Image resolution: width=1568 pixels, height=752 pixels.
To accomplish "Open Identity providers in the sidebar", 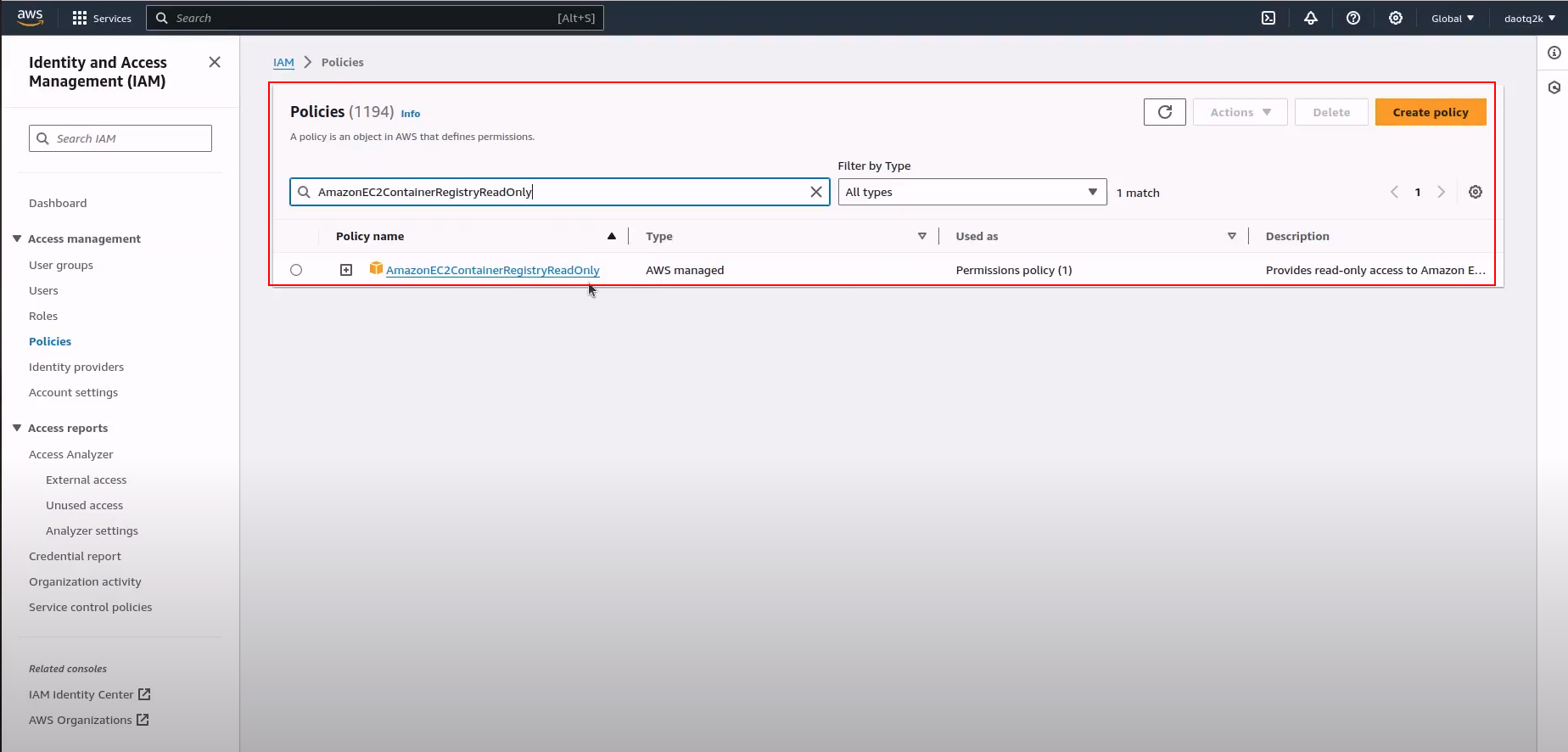I will tap(76, 367).
